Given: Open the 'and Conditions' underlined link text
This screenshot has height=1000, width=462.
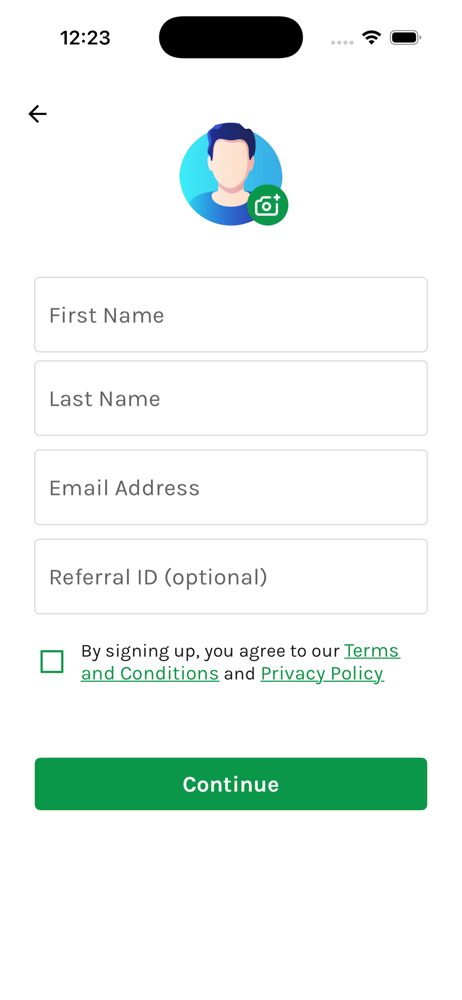Looking at the screenshot, I should click(150, 673).
